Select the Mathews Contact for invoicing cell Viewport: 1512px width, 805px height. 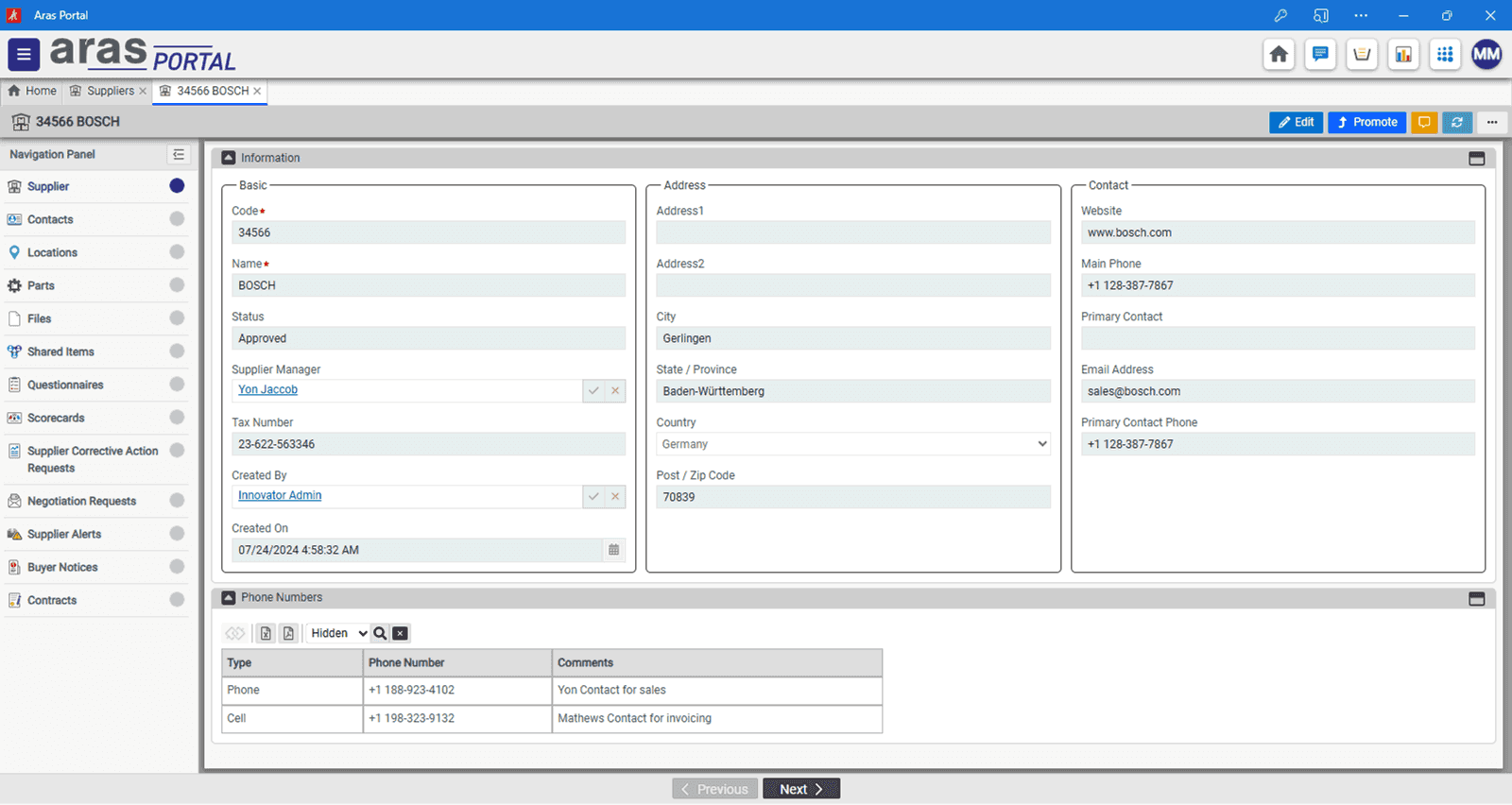717,718
